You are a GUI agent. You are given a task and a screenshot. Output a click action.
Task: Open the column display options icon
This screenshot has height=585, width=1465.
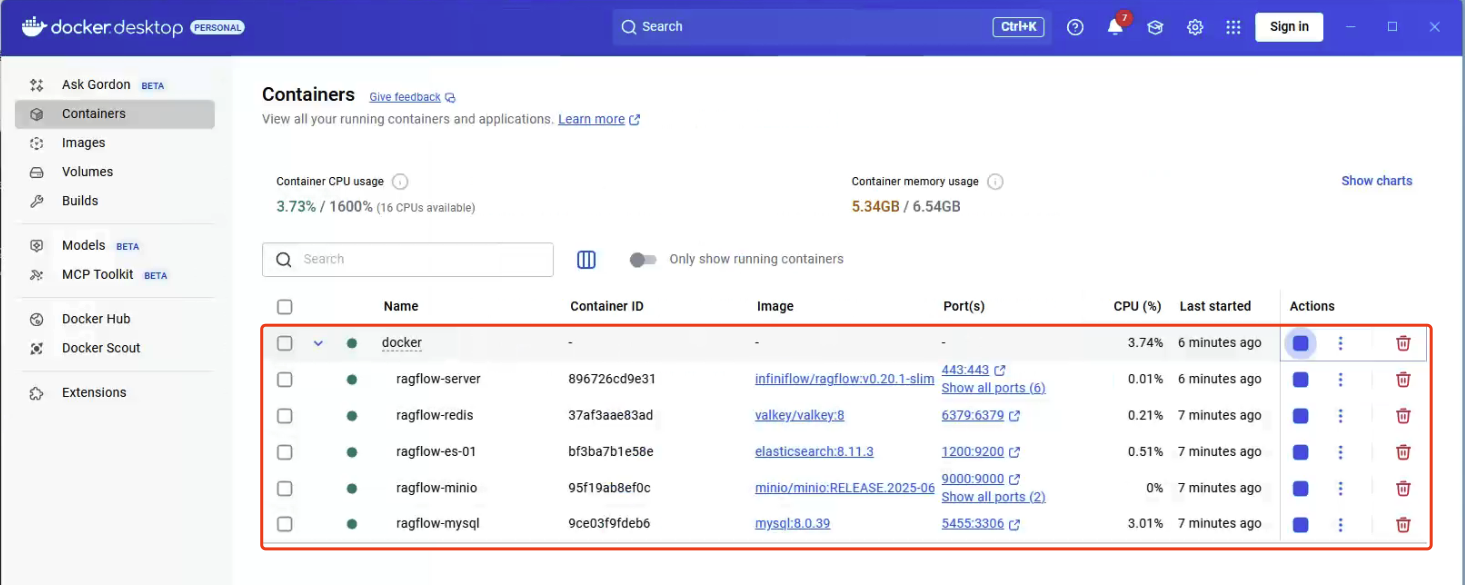[x=586, y=259]
